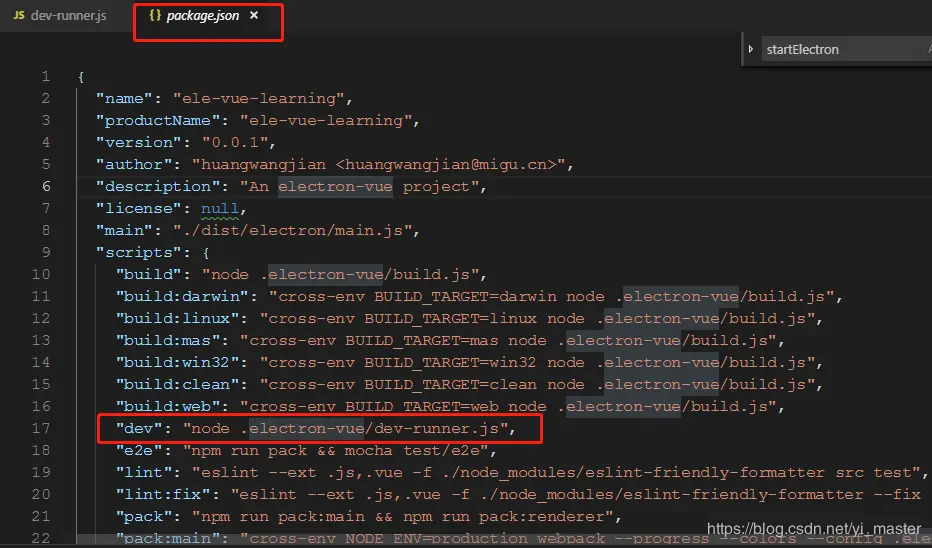Click the highlighted electron-vue in description
The width and height of the screenshot is (932, 548).
pyautogui.click(x=335, y=187)
